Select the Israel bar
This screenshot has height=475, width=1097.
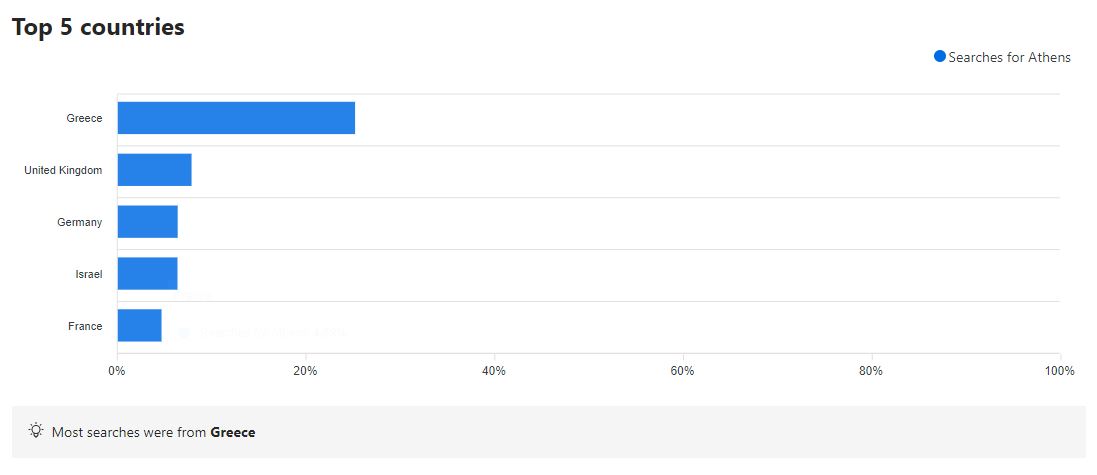pyautogui.click(x=147, y=274)
